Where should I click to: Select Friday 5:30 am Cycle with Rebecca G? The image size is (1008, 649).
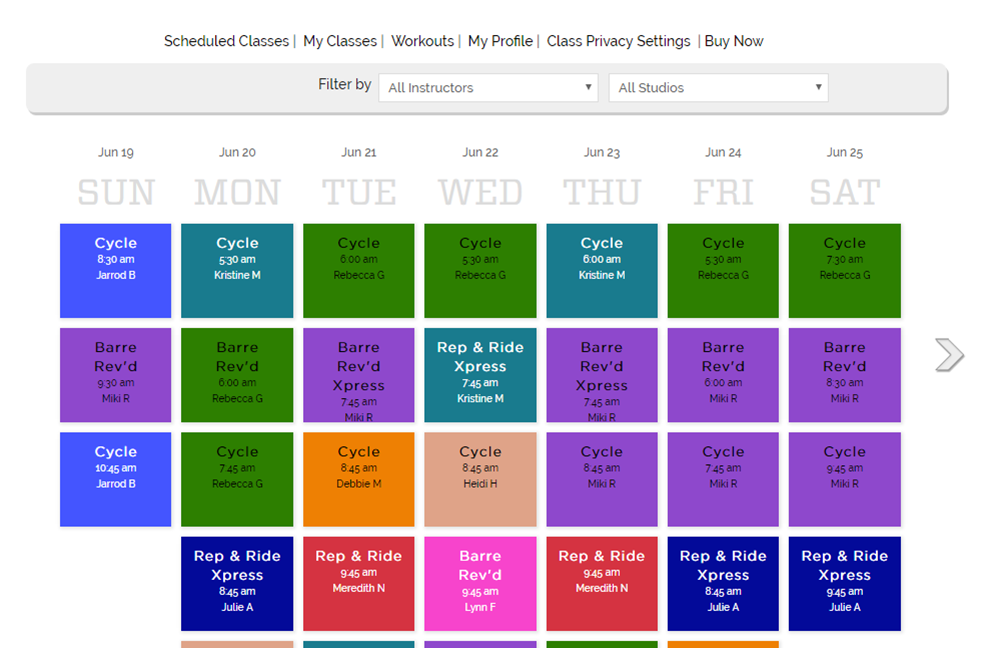pos(723,271)
